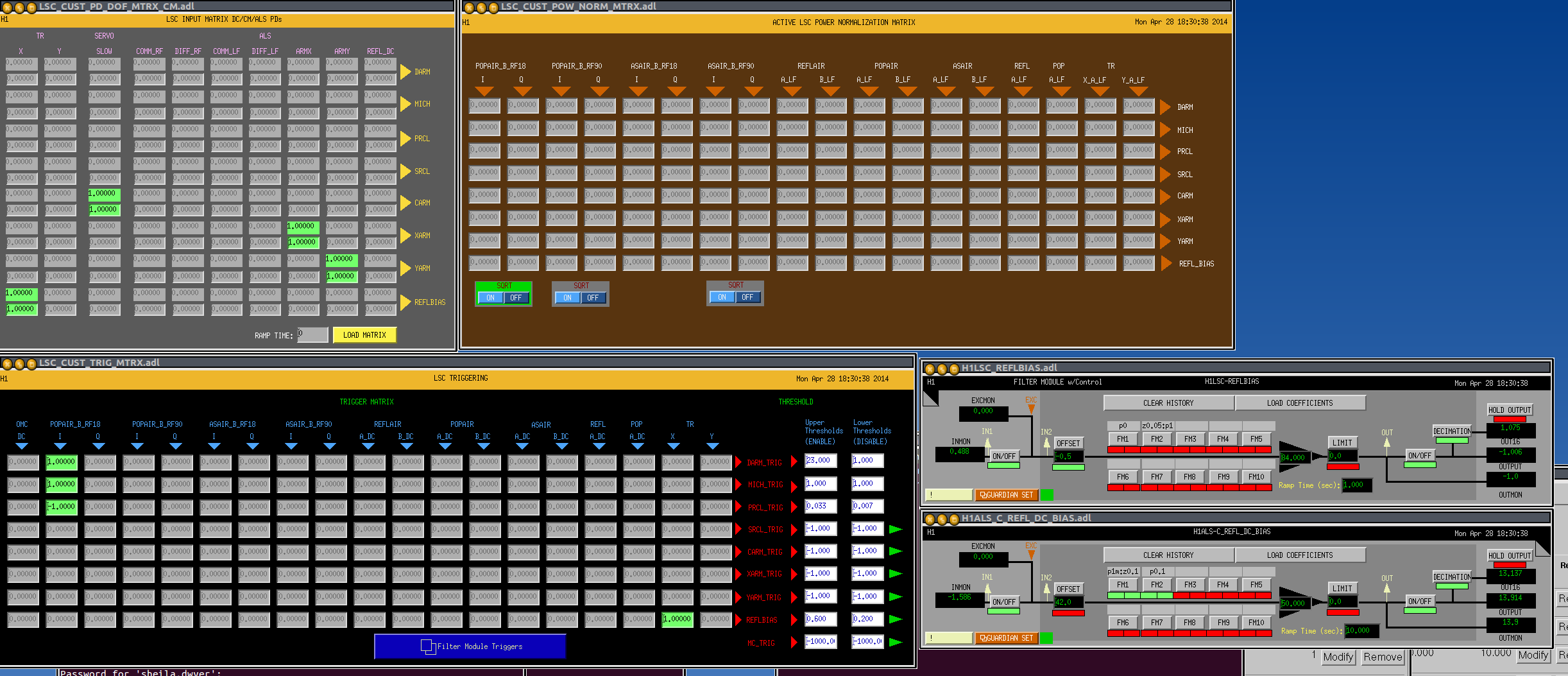Click the green arrow beside REFLBIAS thresholds
This screenshot has width=1568, height=676.
896,620
